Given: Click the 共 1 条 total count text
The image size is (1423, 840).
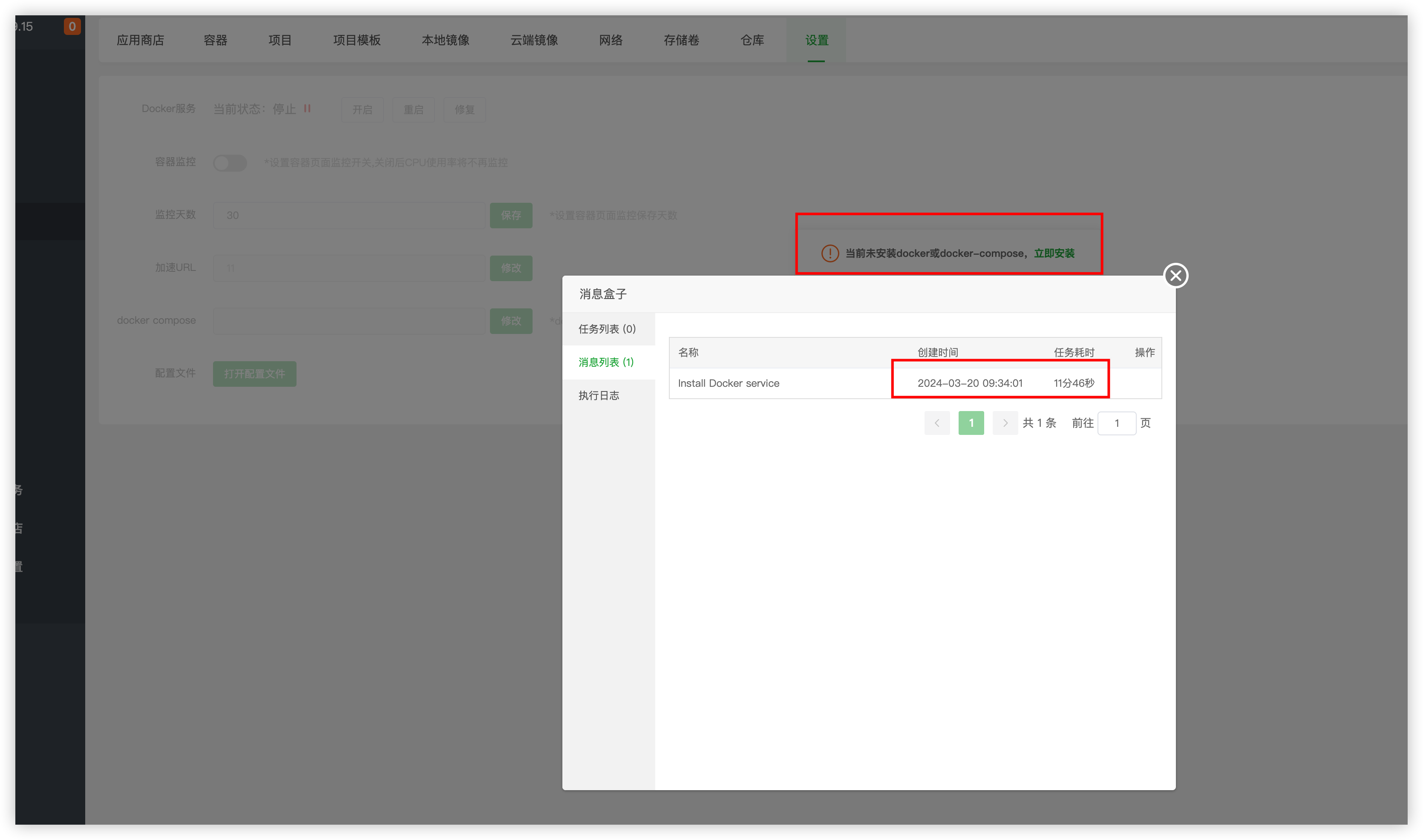Looking at the screenshot, I should pyautogui.click(x=1039, y=423).
